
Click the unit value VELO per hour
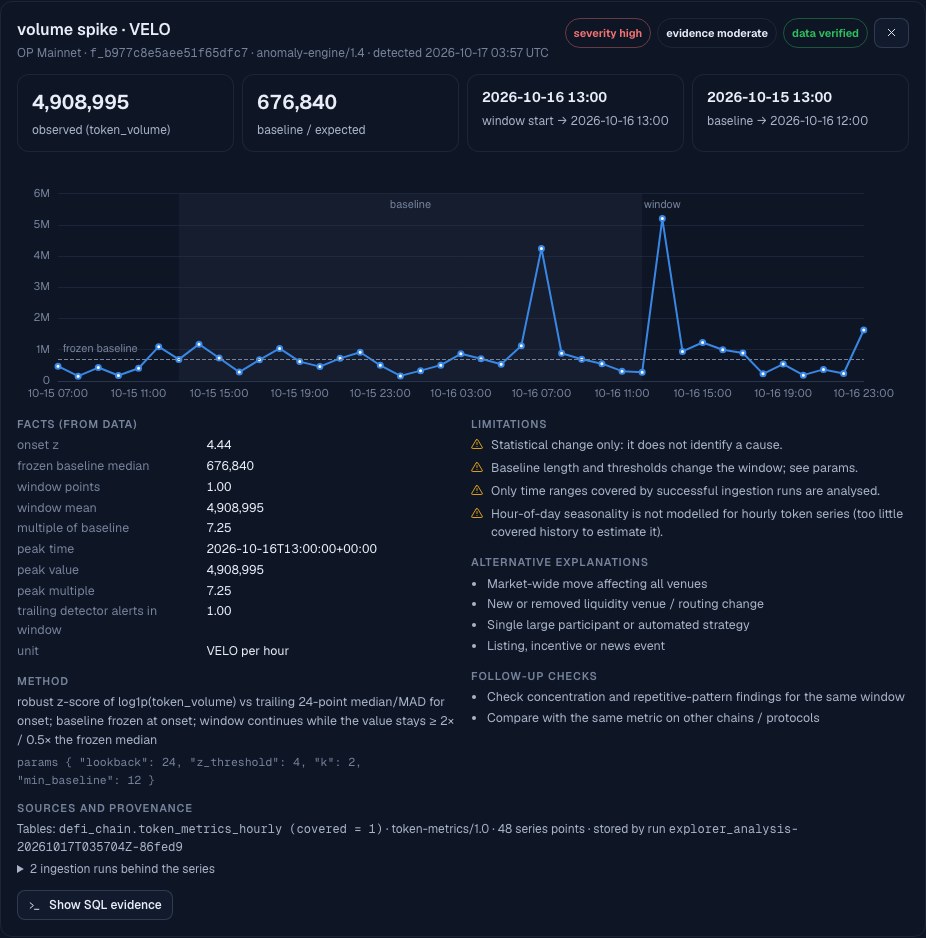(x=248, y=650)
